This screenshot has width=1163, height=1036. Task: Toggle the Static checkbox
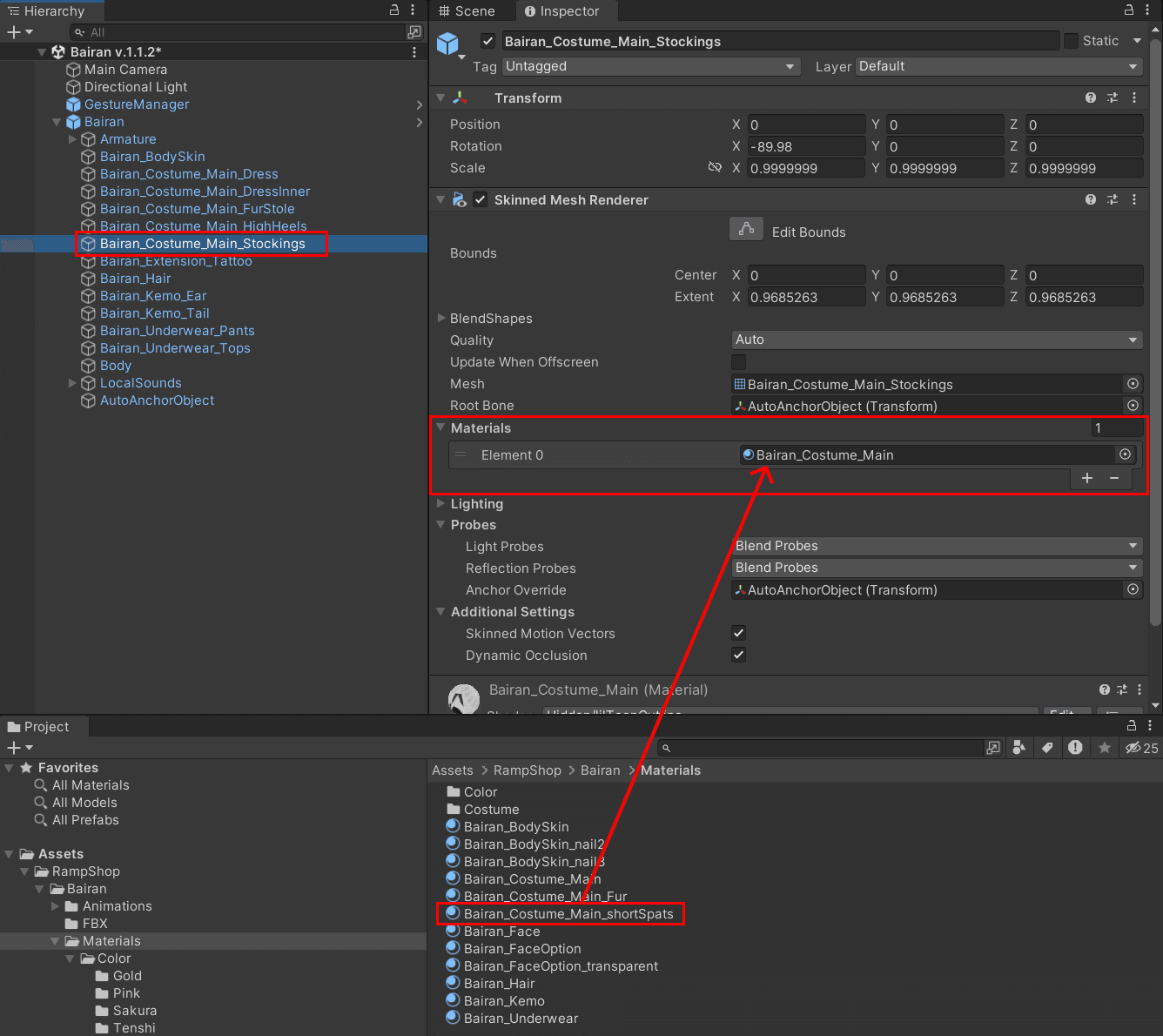1072,41
